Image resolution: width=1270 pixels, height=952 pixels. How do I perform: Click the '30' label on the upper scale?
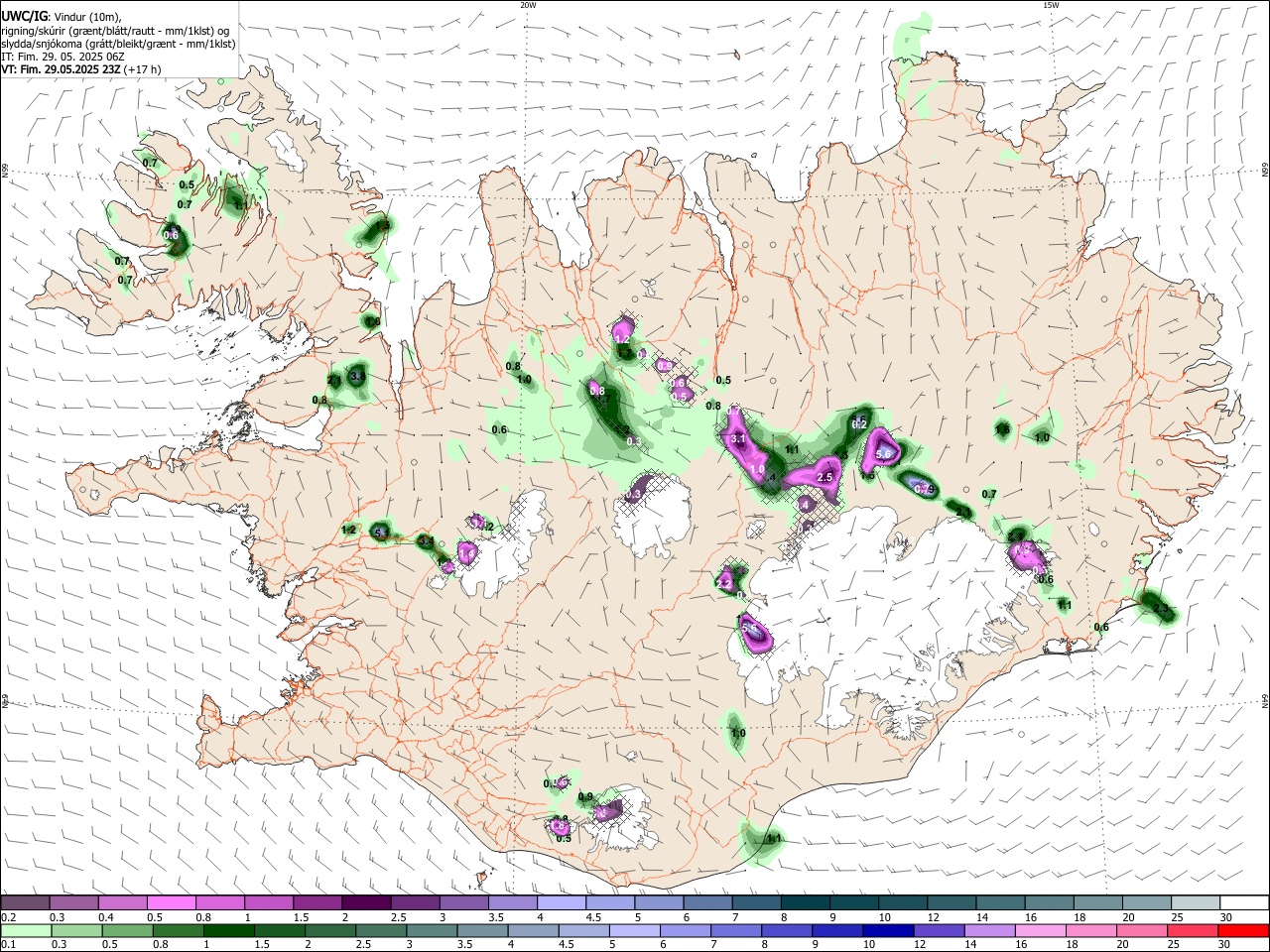(x=1226, y=917)
